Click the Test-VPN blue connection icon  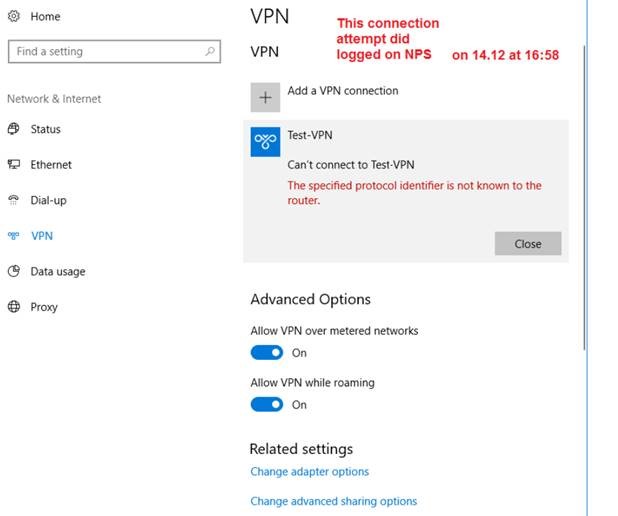(265, 142)
